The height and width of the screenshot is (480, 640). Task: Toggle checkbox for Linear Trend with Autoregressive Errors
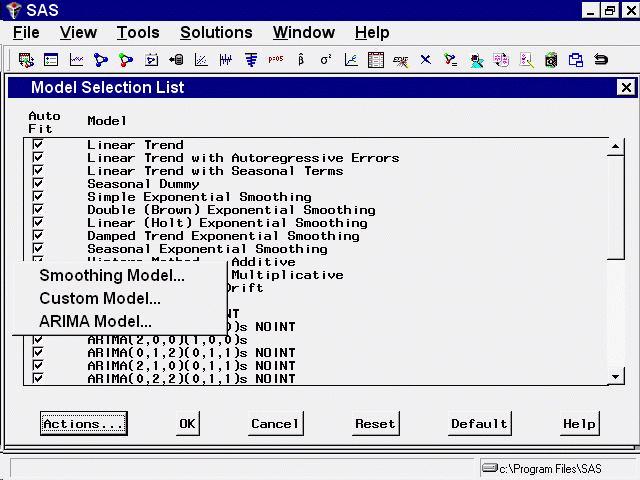(x=38, y=158)
